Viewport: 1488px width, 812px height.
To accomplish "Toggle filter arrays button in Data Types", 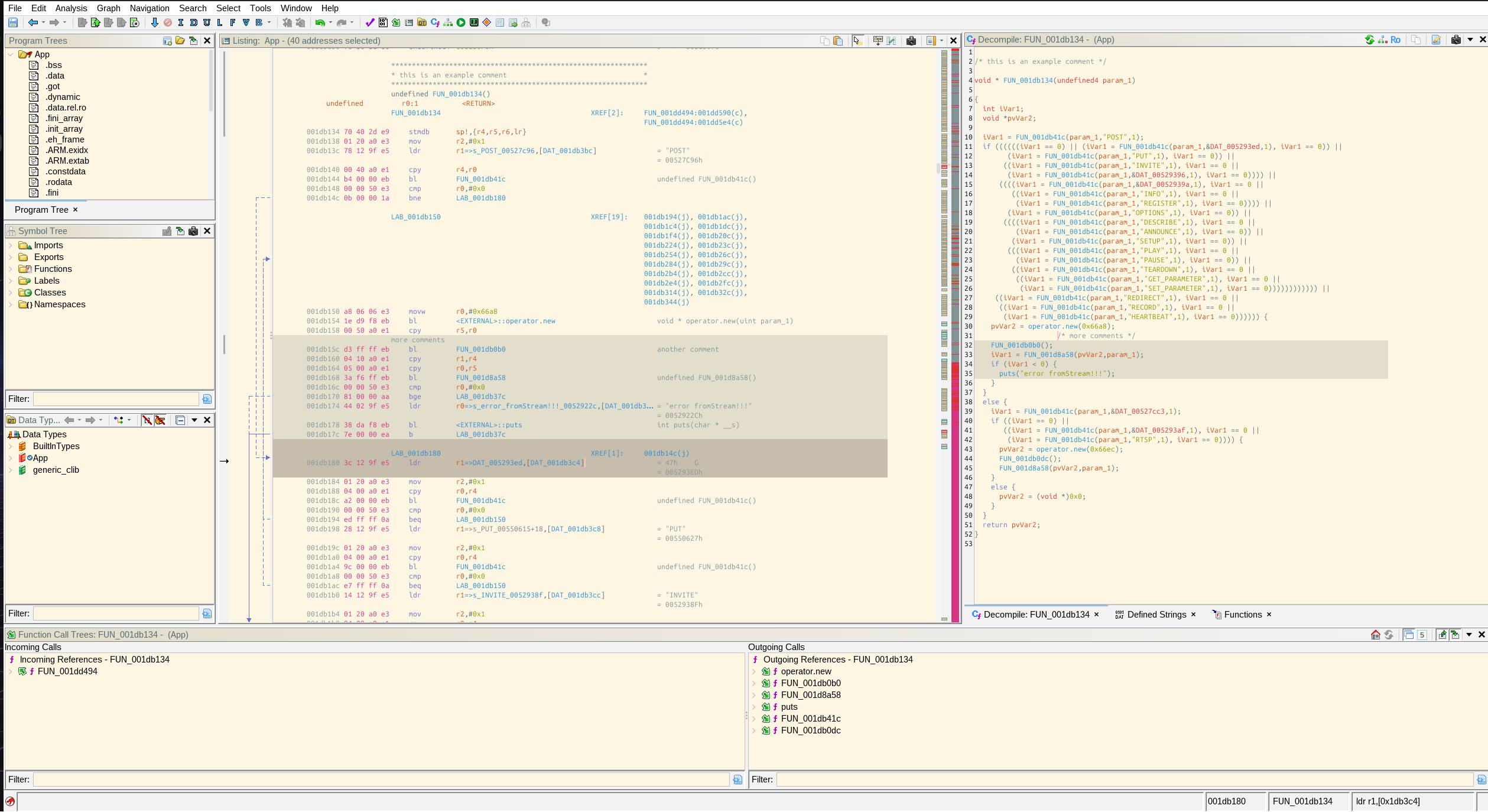I will pos(147,420).
